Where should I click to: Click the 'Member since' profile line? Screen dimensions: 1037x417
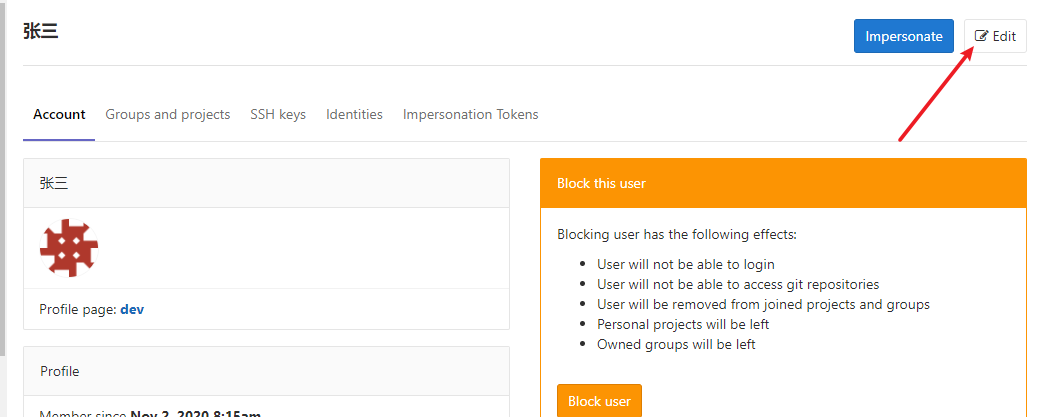(x=150, y=413)
